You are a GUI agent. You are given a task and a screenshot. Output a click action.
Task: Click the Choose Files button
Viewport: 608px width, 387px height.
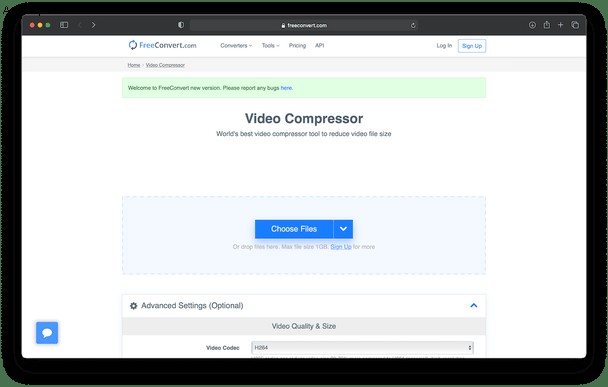[294, 229]
